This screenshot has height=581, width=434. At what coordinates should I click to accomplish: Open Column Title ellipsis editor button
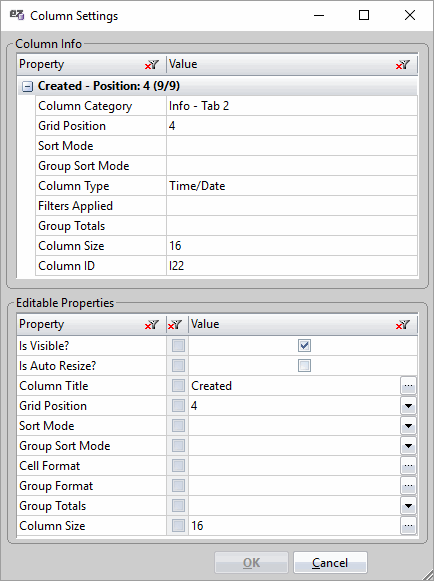click(x=408, y=386)
